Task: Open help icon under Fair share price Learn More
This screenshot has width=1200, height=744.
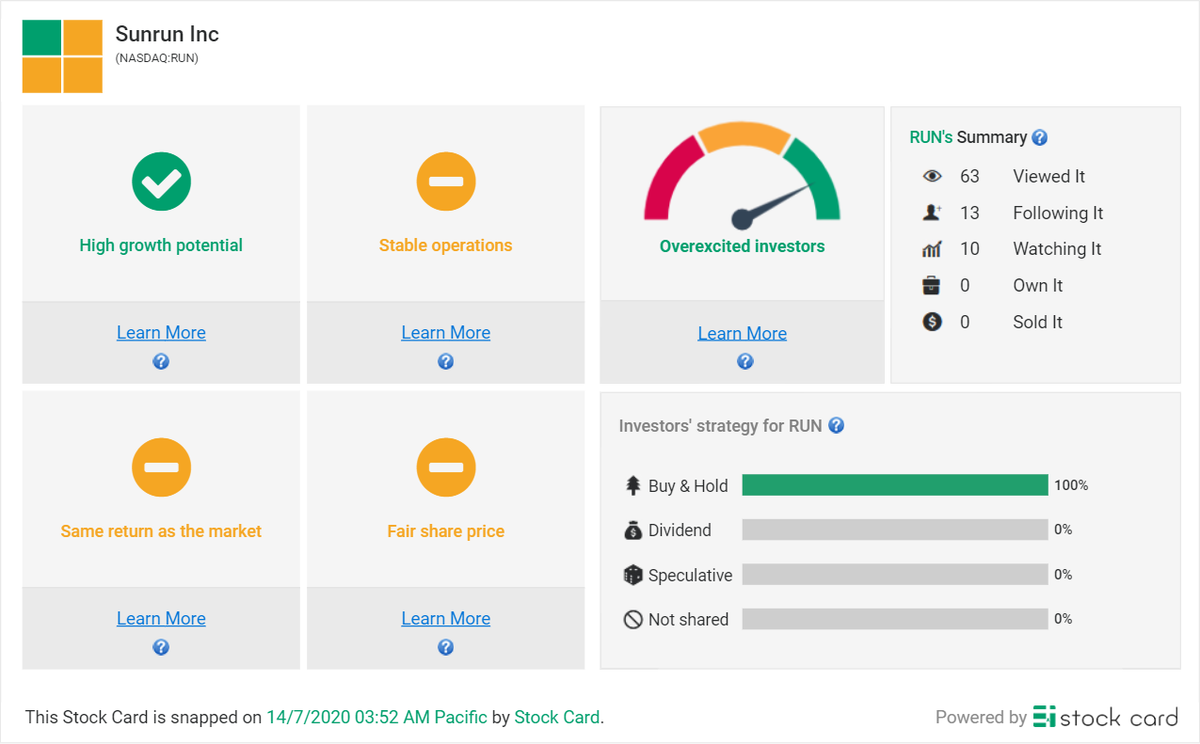Action: pyautogui.click(x=446, y=647)
